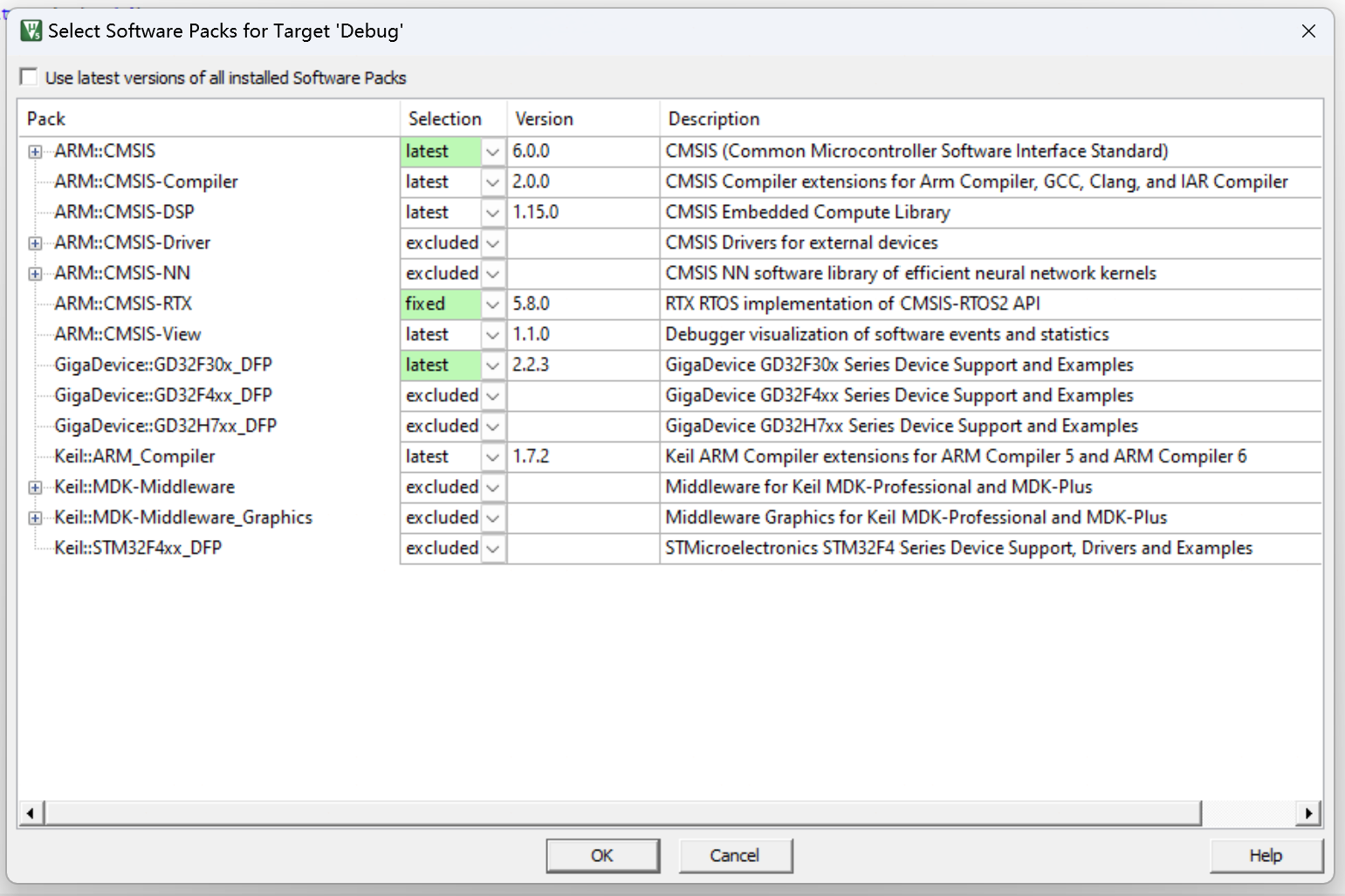Image resolution: width=1345 pixels, height=896 pixels.
Task: Open selection dropdown for ARM::CMSIS-View
Action: tap(493, 335)
